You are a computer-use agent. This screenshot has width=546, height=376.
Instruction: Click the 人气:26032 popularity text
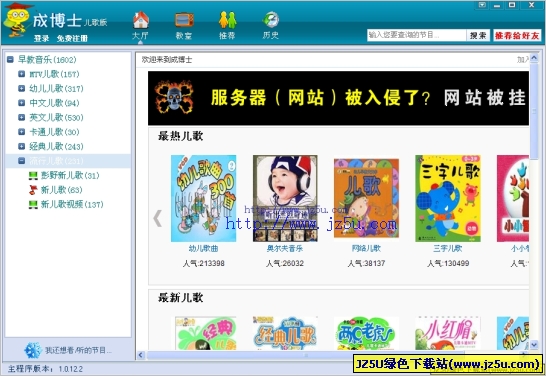pos(285,264)
